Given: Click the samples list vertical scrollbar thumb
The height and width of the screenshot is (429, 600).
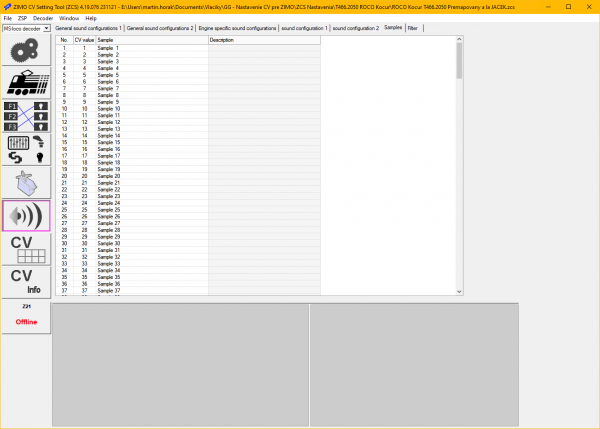Looking at the screenshot, I should (x=459, y=60).
